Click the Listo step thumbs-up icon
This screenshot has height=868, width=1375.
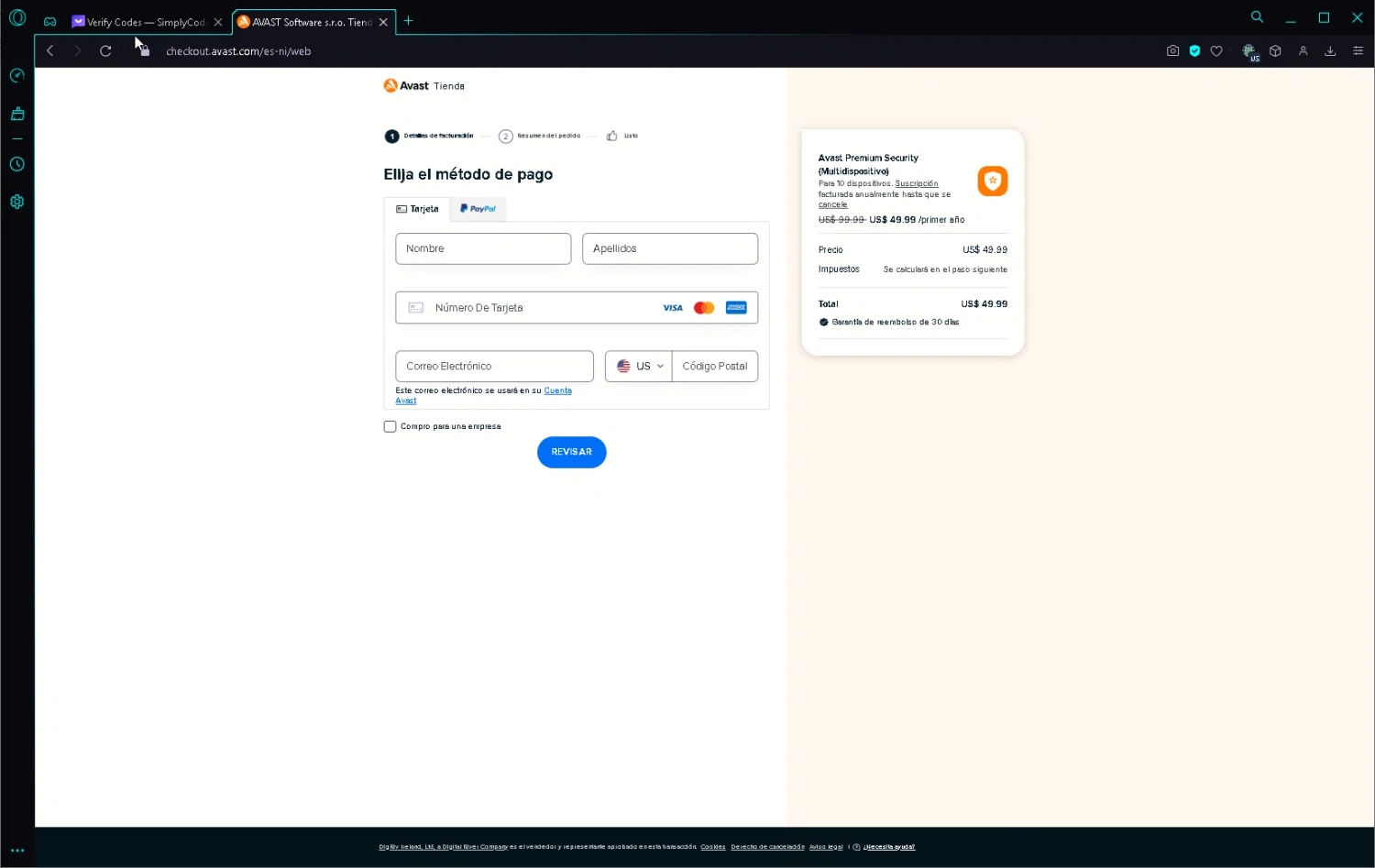click(x=611, y=136)
